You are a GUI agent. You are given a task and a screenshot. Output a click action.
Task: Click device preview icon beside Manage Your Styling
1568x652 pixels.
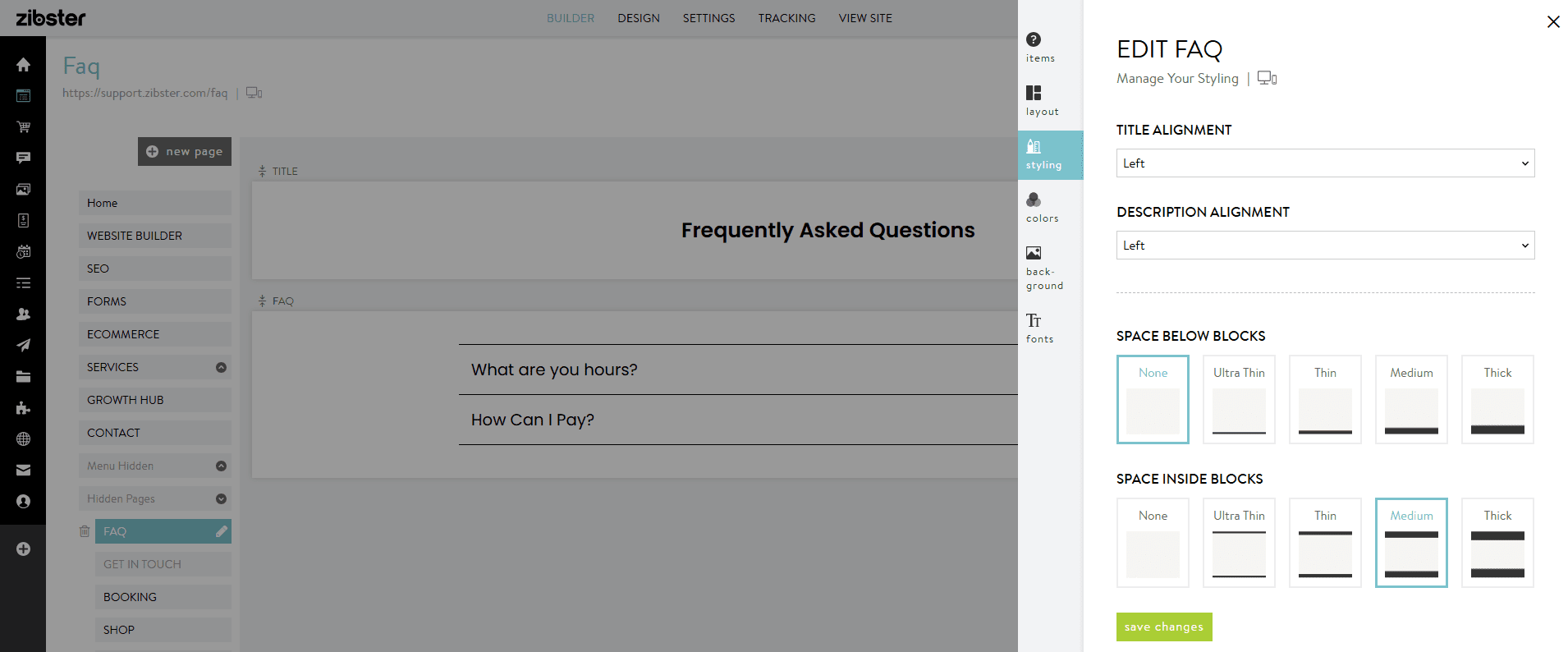(1268, 78)
